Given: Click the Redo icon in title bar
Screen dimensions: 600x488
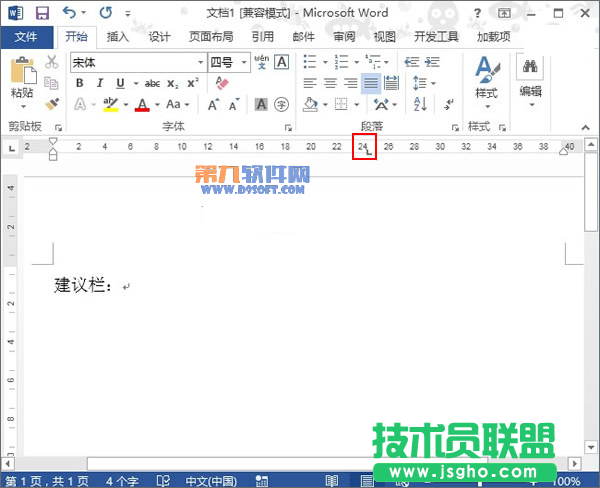Looking at the screenshot, I should coord(106,13).
